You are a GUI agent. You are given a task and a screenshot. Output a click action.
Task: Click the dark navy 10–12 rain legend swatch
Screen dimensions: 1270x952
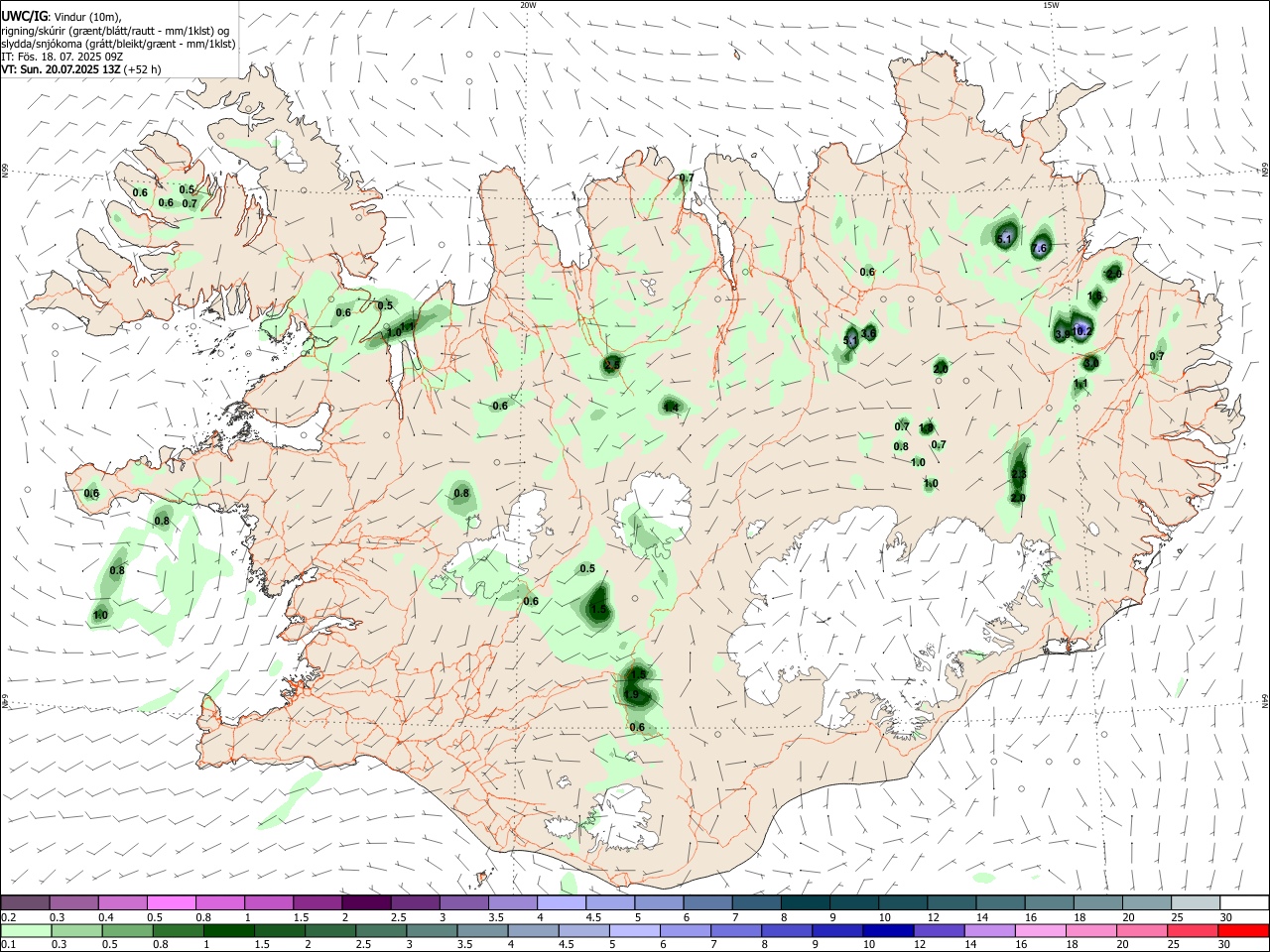coord(886,930)
